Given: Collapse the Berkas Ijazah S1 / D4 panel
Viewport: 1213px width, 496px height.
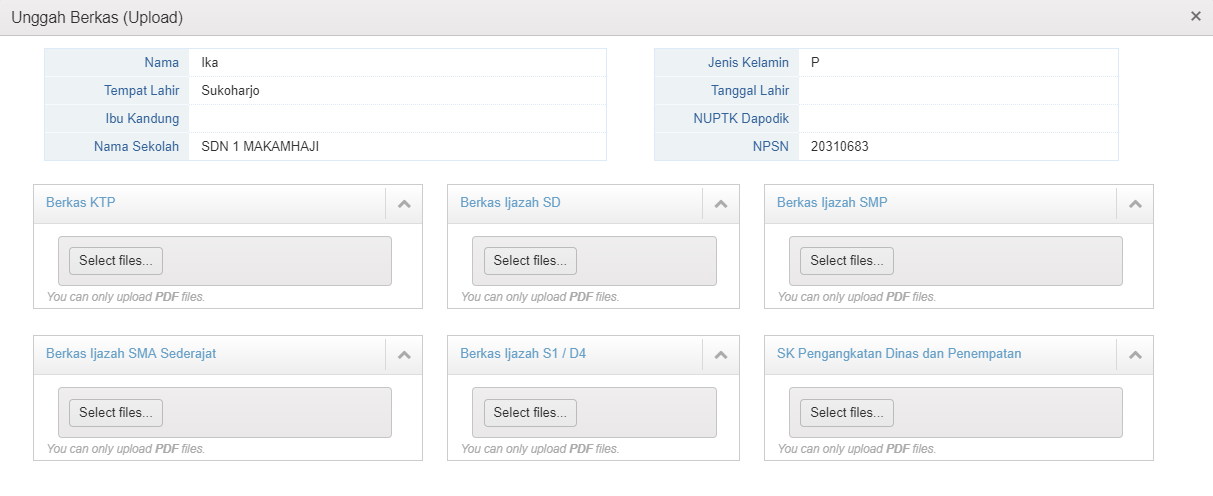Looking at the screenshot, I should coord(721,354).
